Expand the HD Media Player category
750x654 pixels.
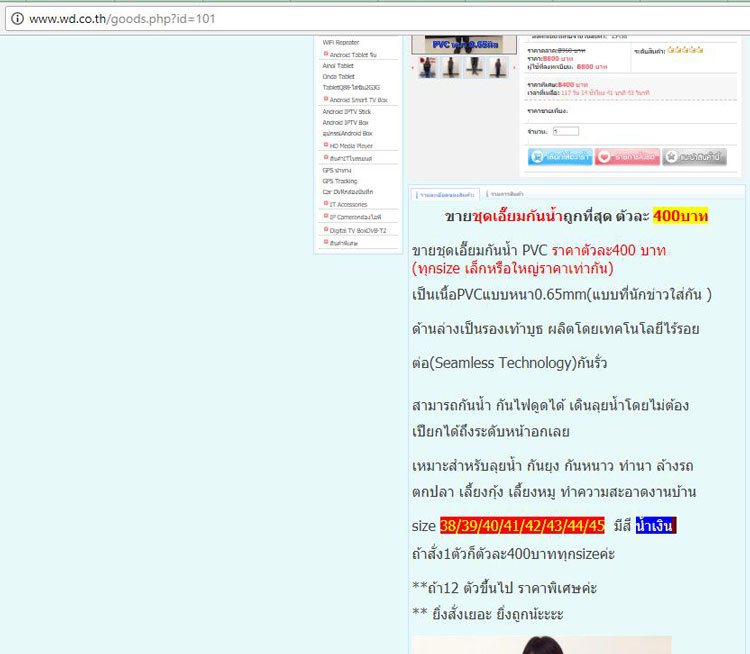pos(350,146)
